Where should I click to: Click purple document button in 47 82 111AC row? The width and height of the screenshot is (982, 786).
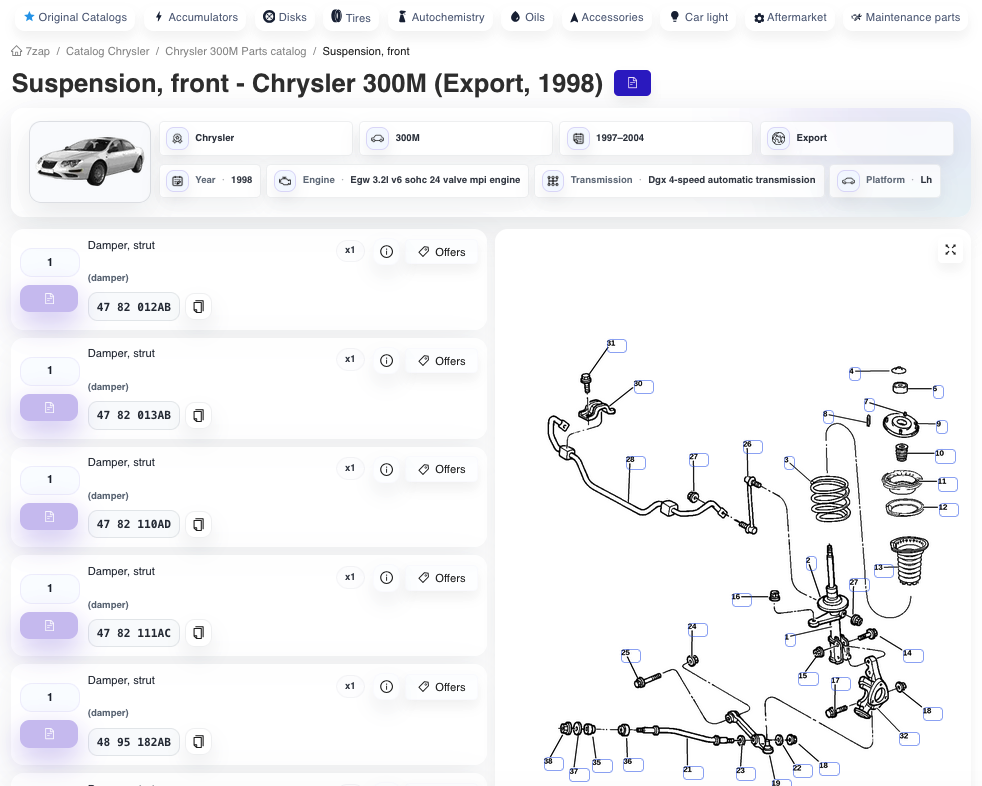click(49, 626)
